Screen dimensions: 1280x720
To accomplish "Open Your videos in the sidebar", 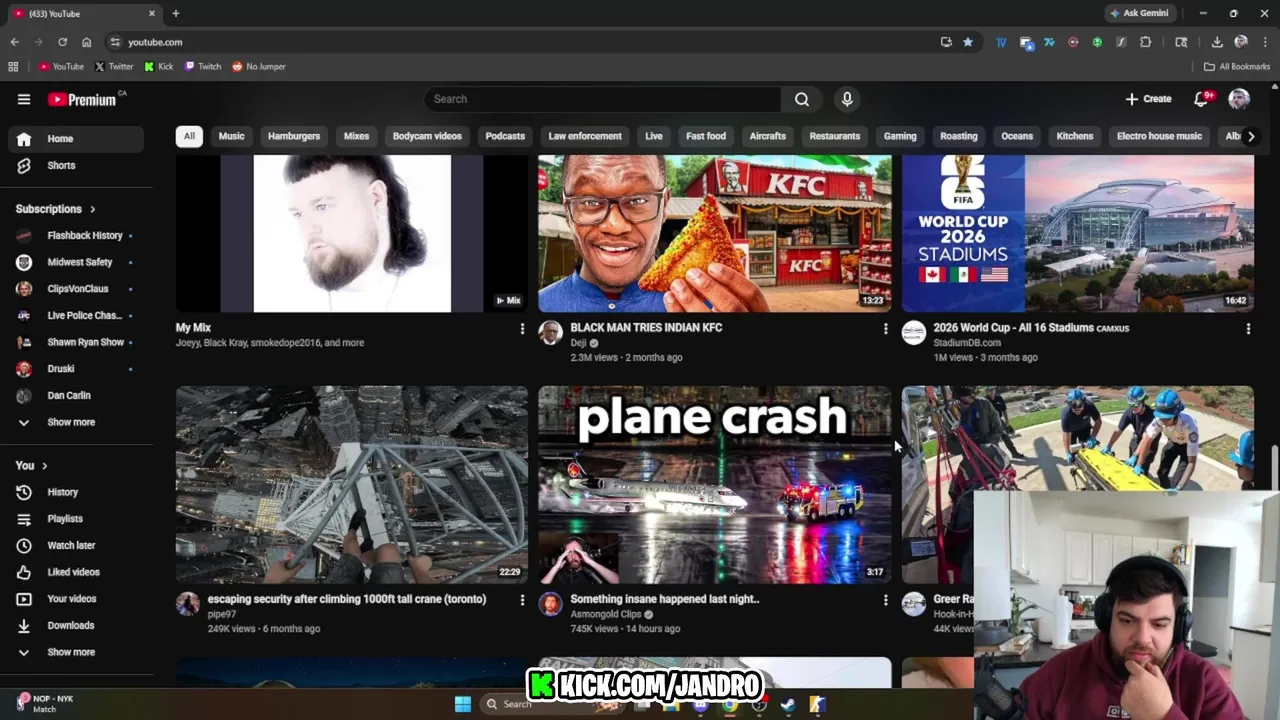I will 76,599.
